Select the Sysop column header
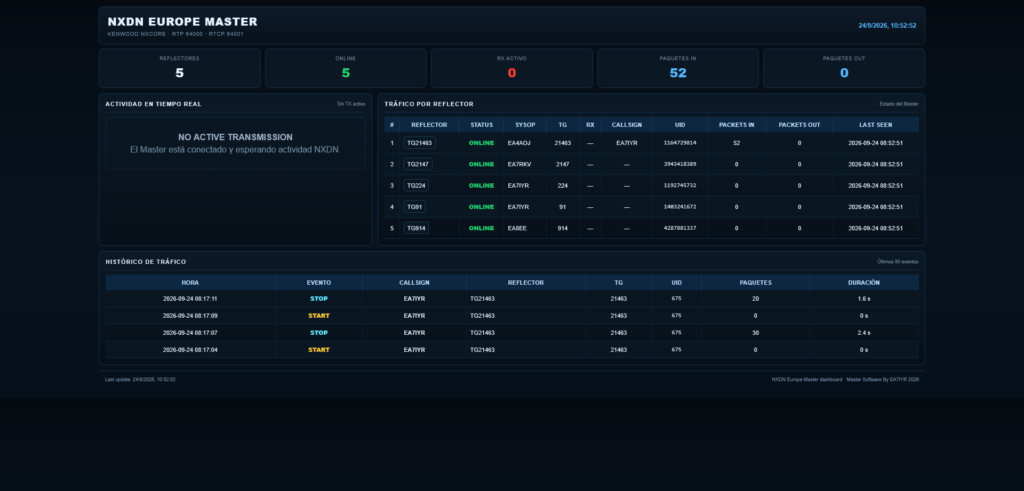Viewport: 1024px width, 491px height. tap(525, 125)
